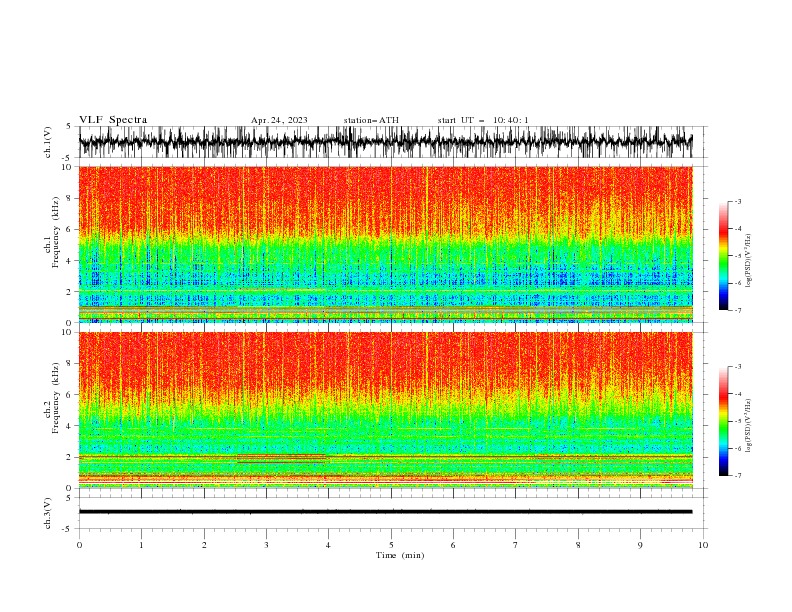This screenshot has height=612, width=792.
Task: Click time axis tick label '10'
Action: click(x=704, y=545)
